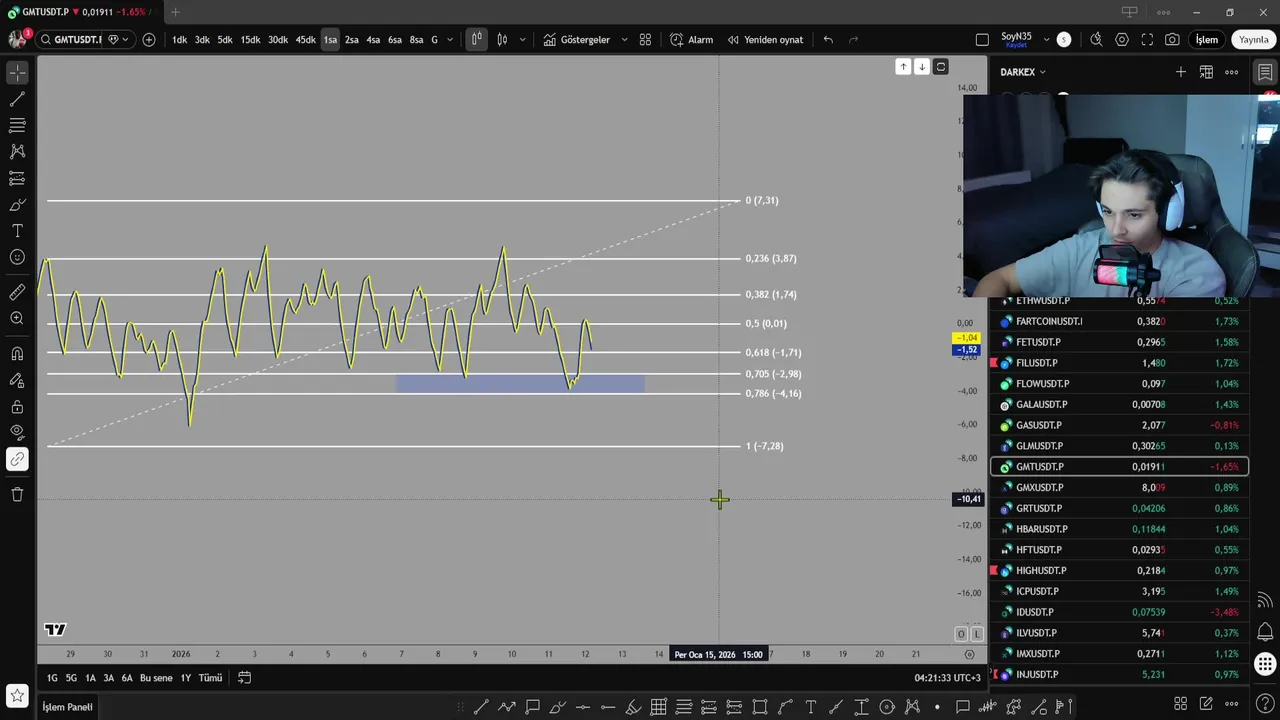Add a symbol to the watchlist

[x=1181, y=72]
